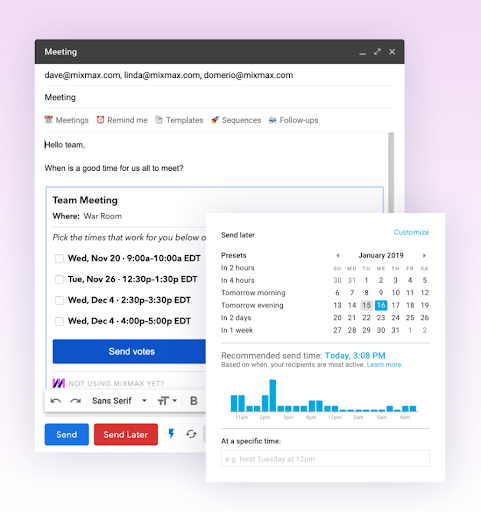The height and width of the screenshot is (512, 481).
Task: Select the Tomorrow evening preset
Action: click(252, 305)
